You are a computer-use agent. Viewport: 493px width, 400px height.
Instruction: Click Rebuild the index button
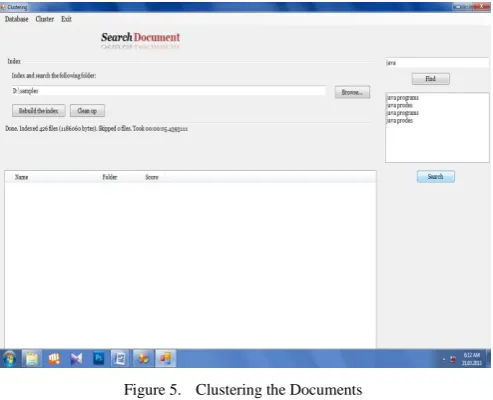click(x=39, y=111)
